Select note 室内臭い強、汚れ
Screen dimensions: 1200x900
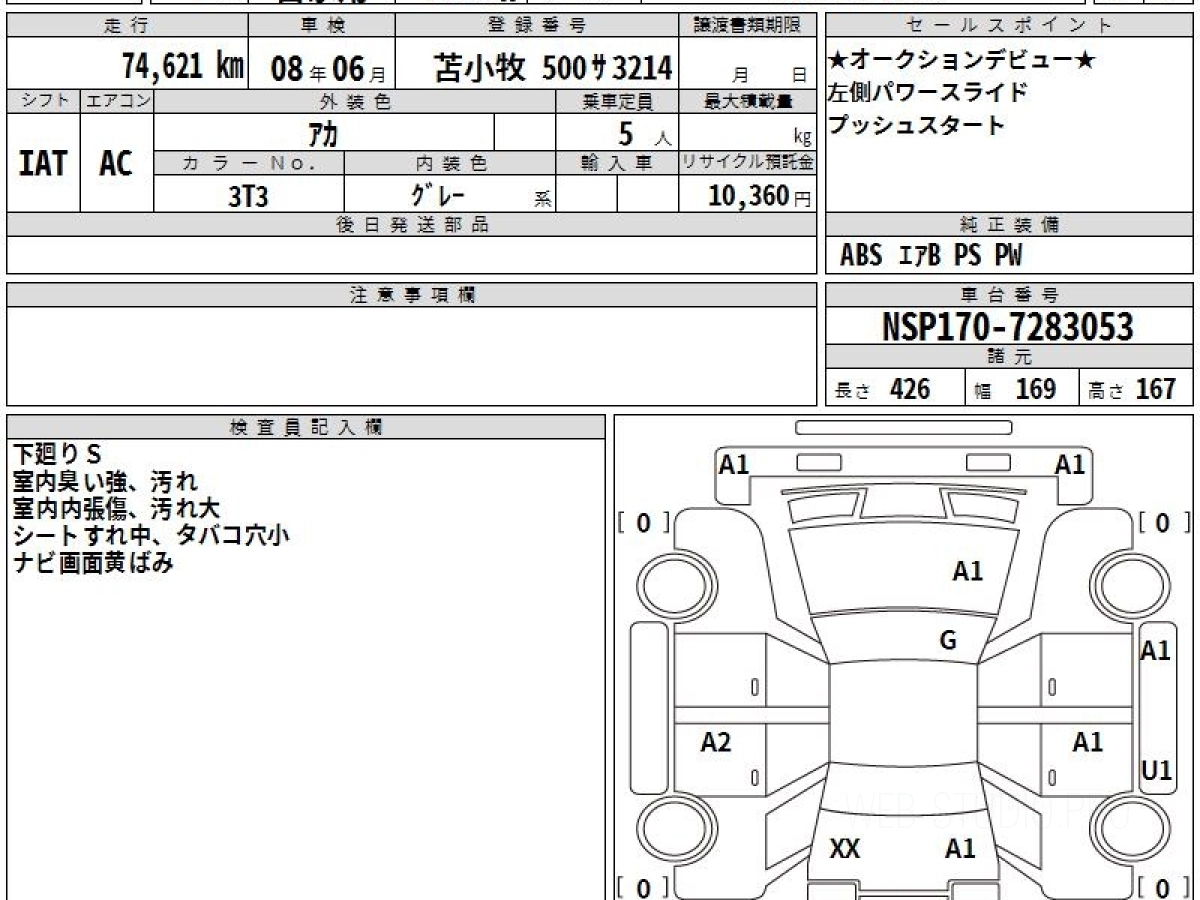click(107, 481)
